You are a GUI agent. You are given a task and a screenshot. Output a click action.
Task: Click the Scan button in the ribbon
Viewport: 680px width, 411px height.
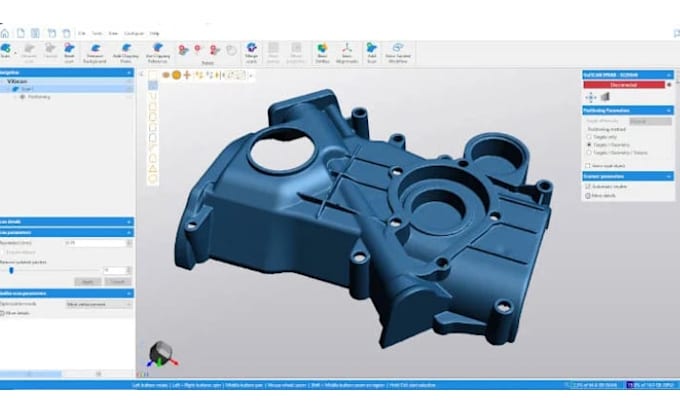coord(6,51)
